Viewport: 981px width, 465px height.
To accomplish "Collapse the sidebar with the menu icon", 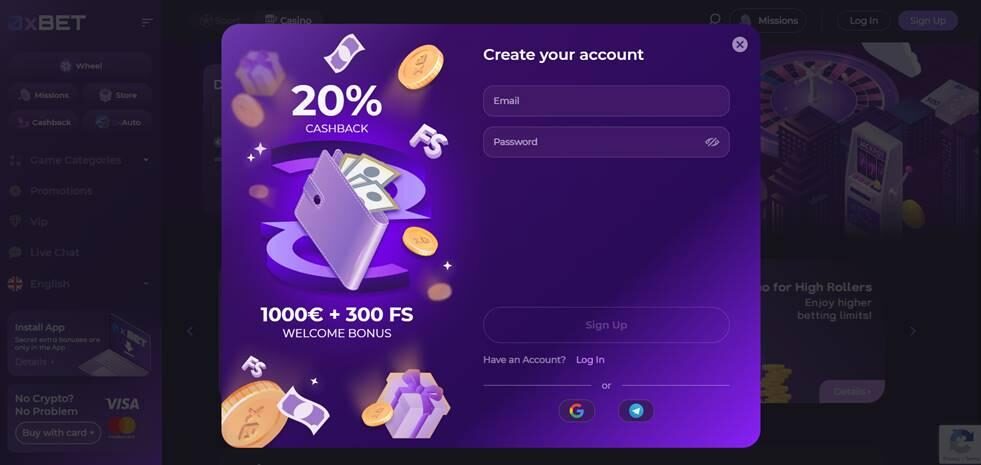I will click(147, 23).
